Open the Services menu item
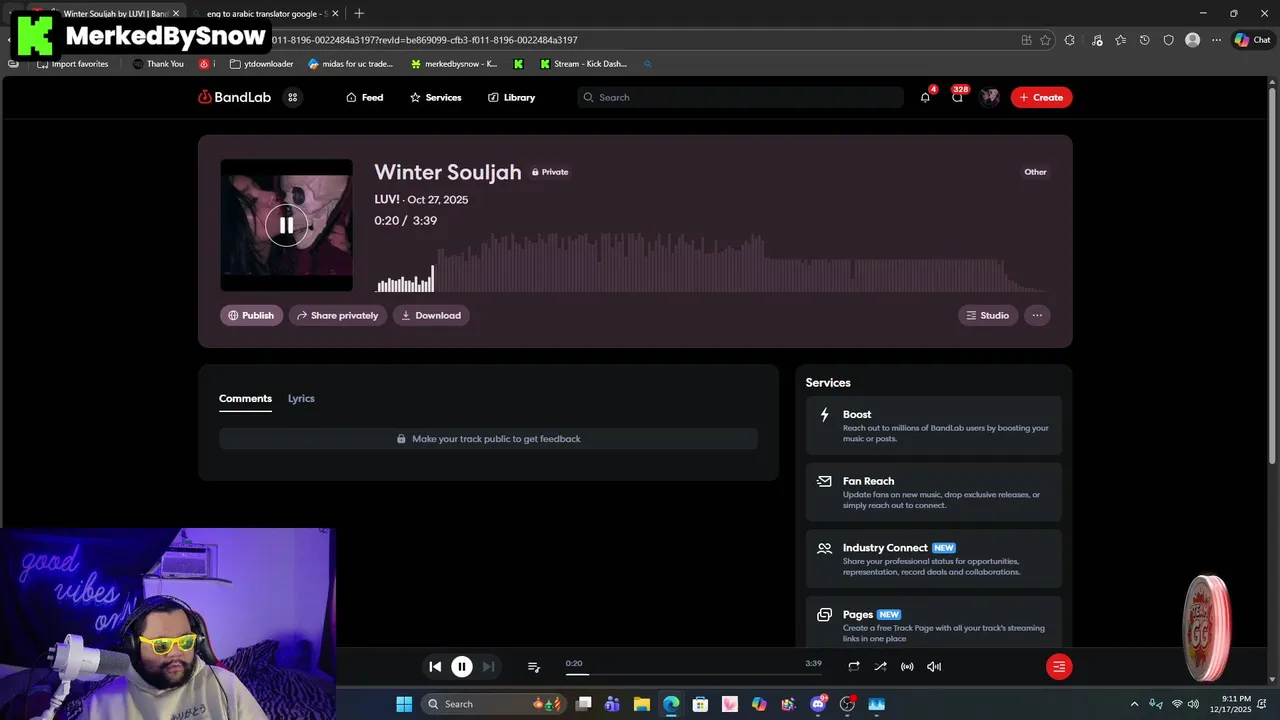The height and width of the screenshot is (720, 1280). [x=435, y=97]
